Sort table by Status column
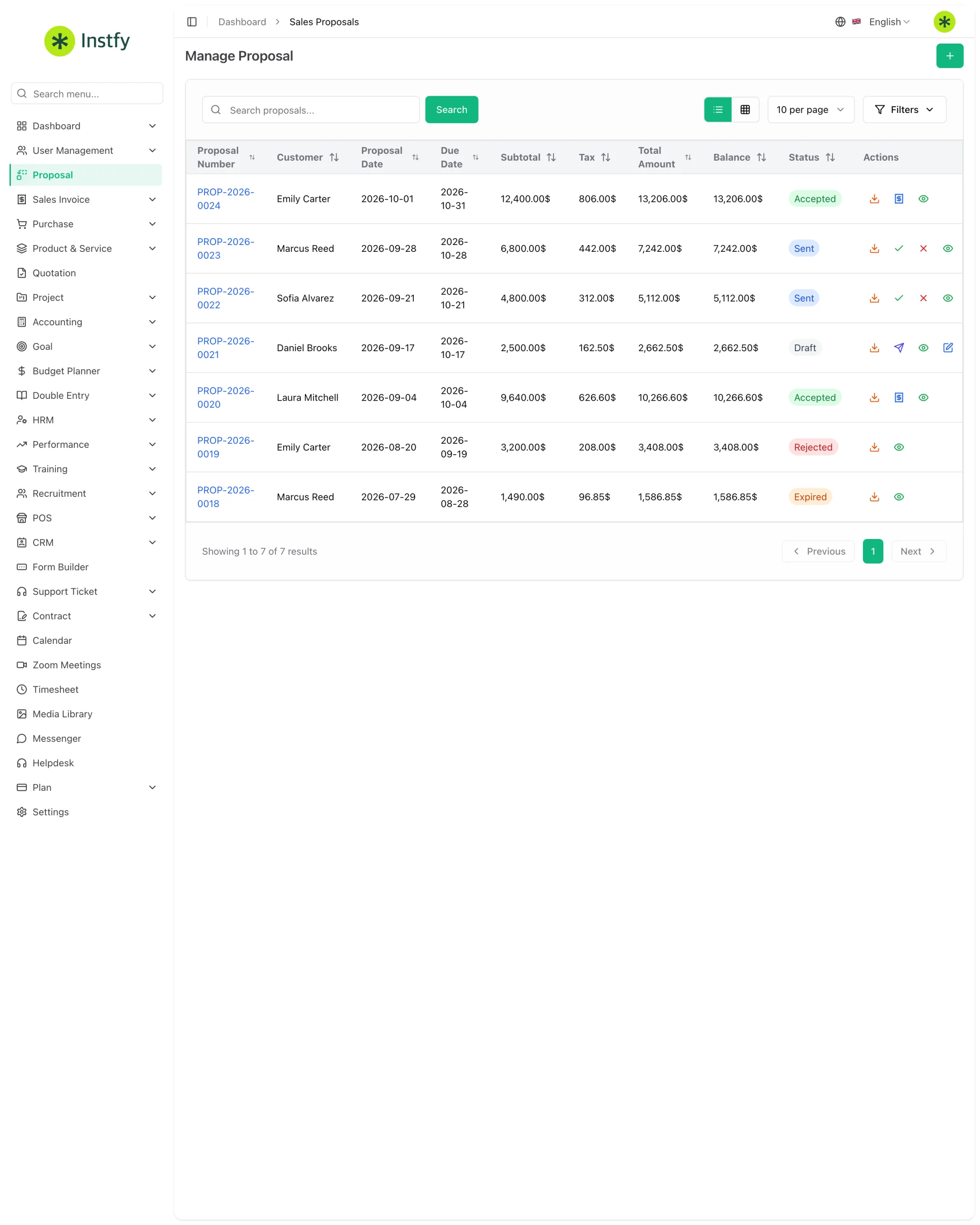 pyautogui.click(x=830, y=157)
